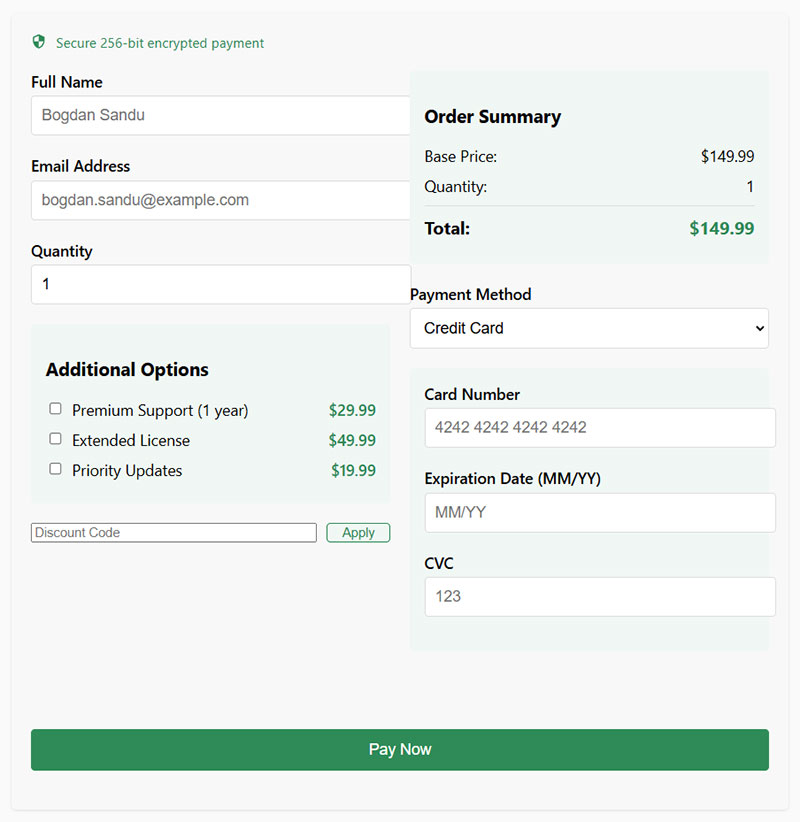Select the CVC input field

[600, 597]
